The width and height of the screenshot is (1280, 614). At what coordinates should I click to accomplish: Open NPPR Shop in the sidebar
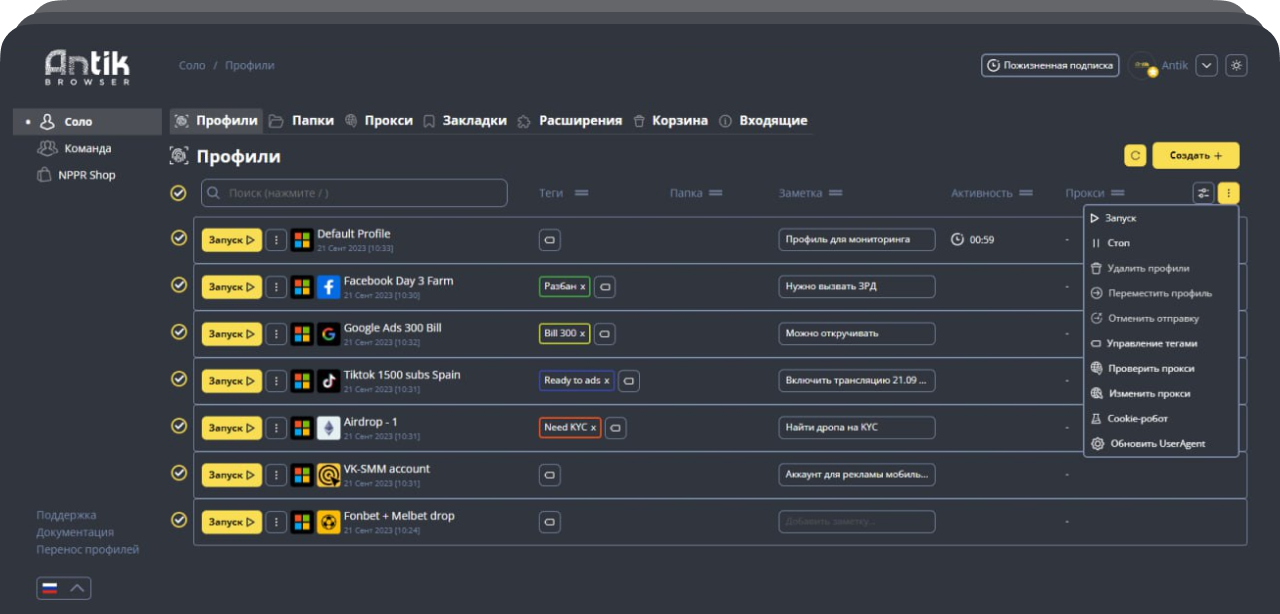76,175
